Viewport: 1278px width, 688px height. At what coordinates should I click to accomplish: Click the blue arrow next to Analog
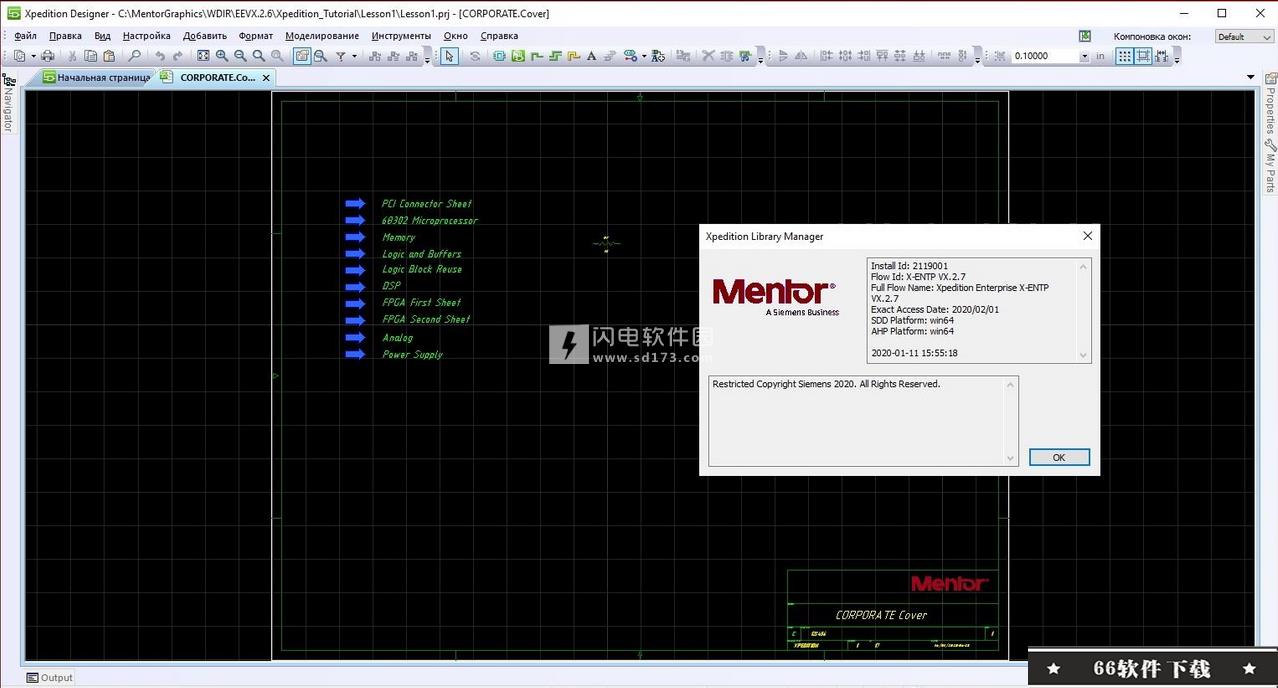click(355, 337)
